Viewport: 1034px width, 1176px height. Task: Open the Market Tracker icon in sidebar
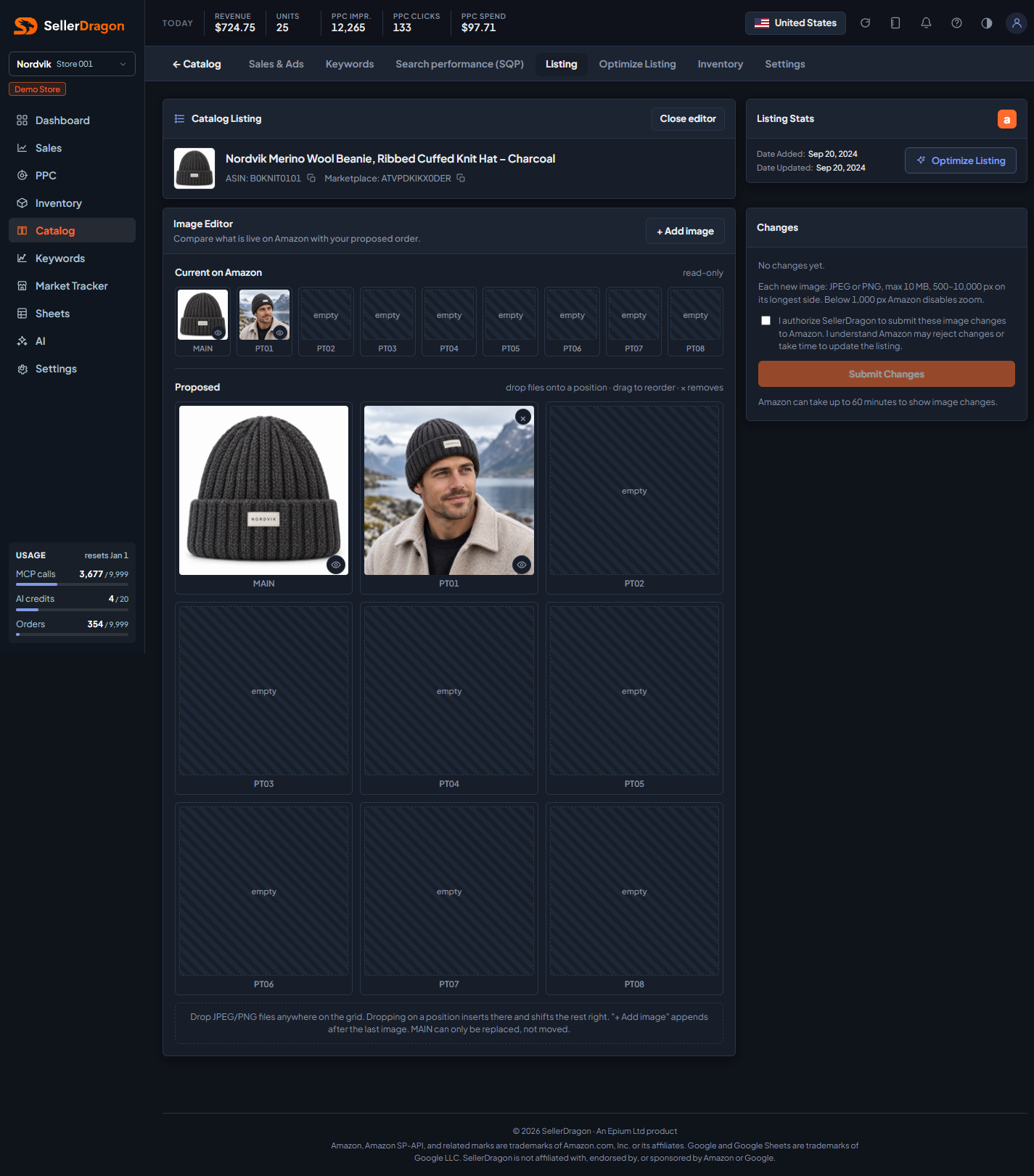click(22, 286)
